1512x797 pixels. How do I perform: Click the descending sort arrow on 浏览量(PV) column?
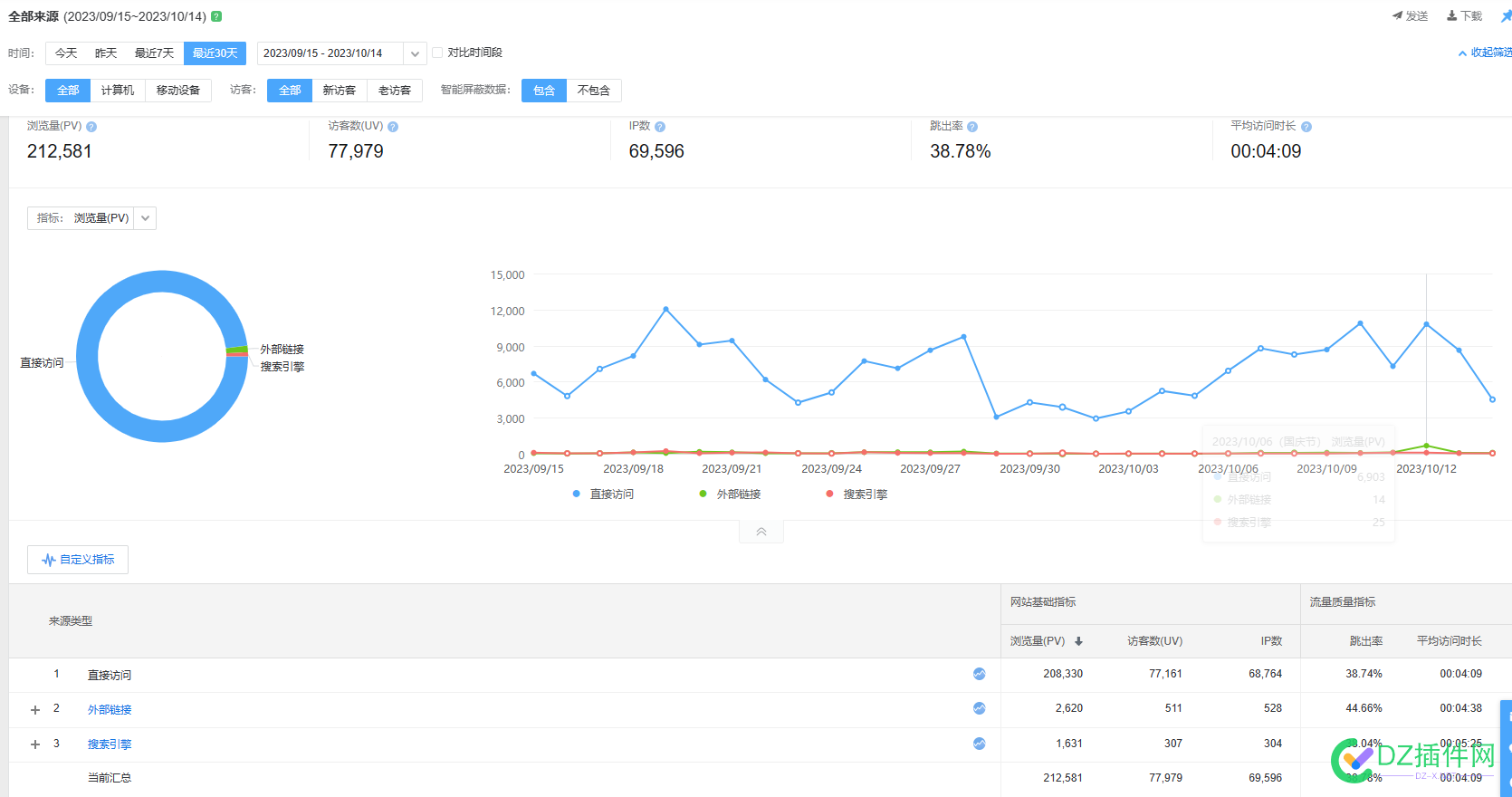[1078, 641]
